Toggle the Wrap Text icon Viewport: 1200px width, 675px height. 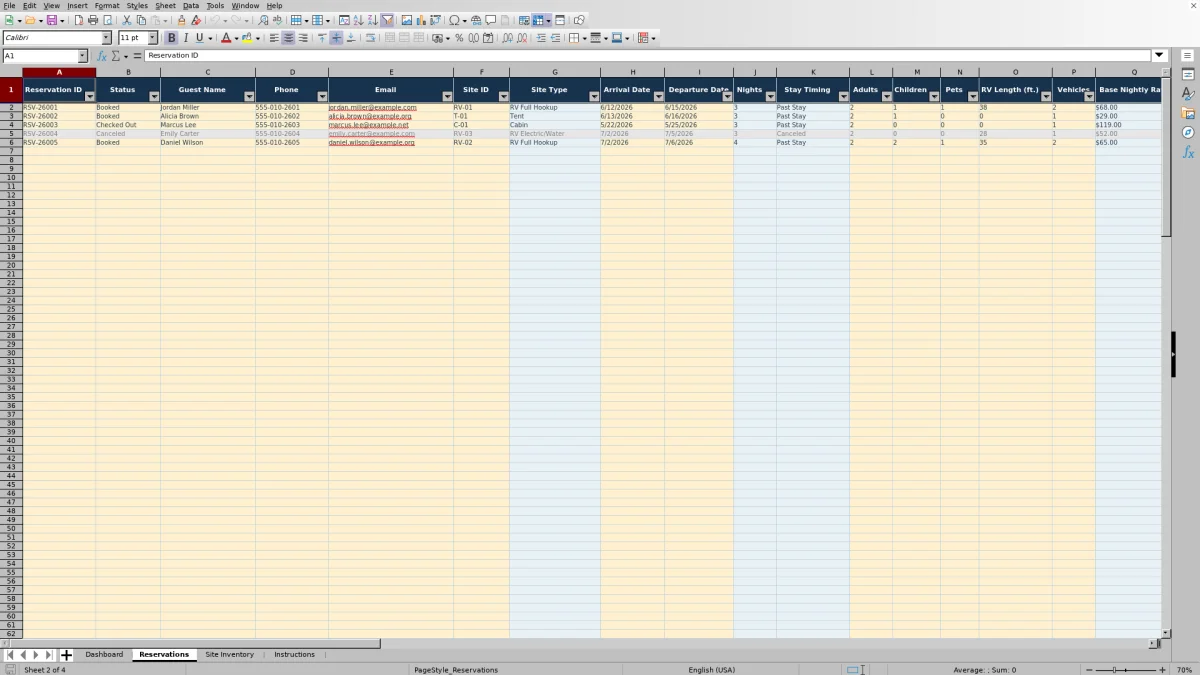tap(370, 38)
